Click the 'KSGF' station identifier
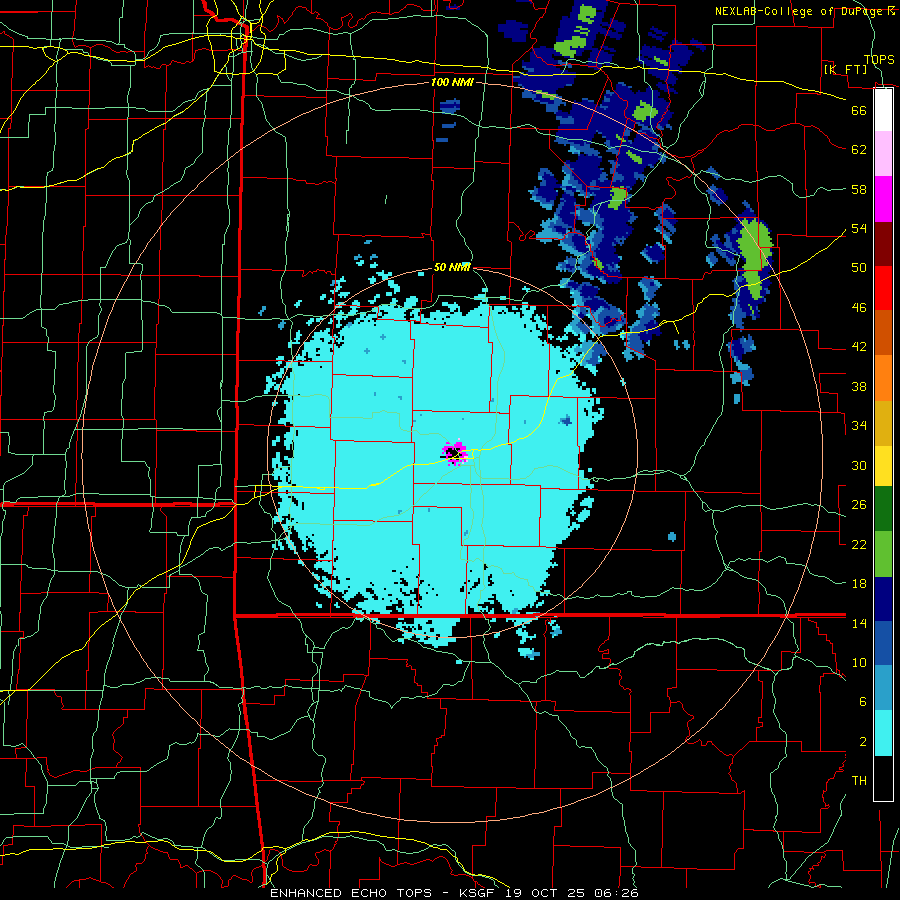Screen dimensions: 900x900 [x=479, y=893]
